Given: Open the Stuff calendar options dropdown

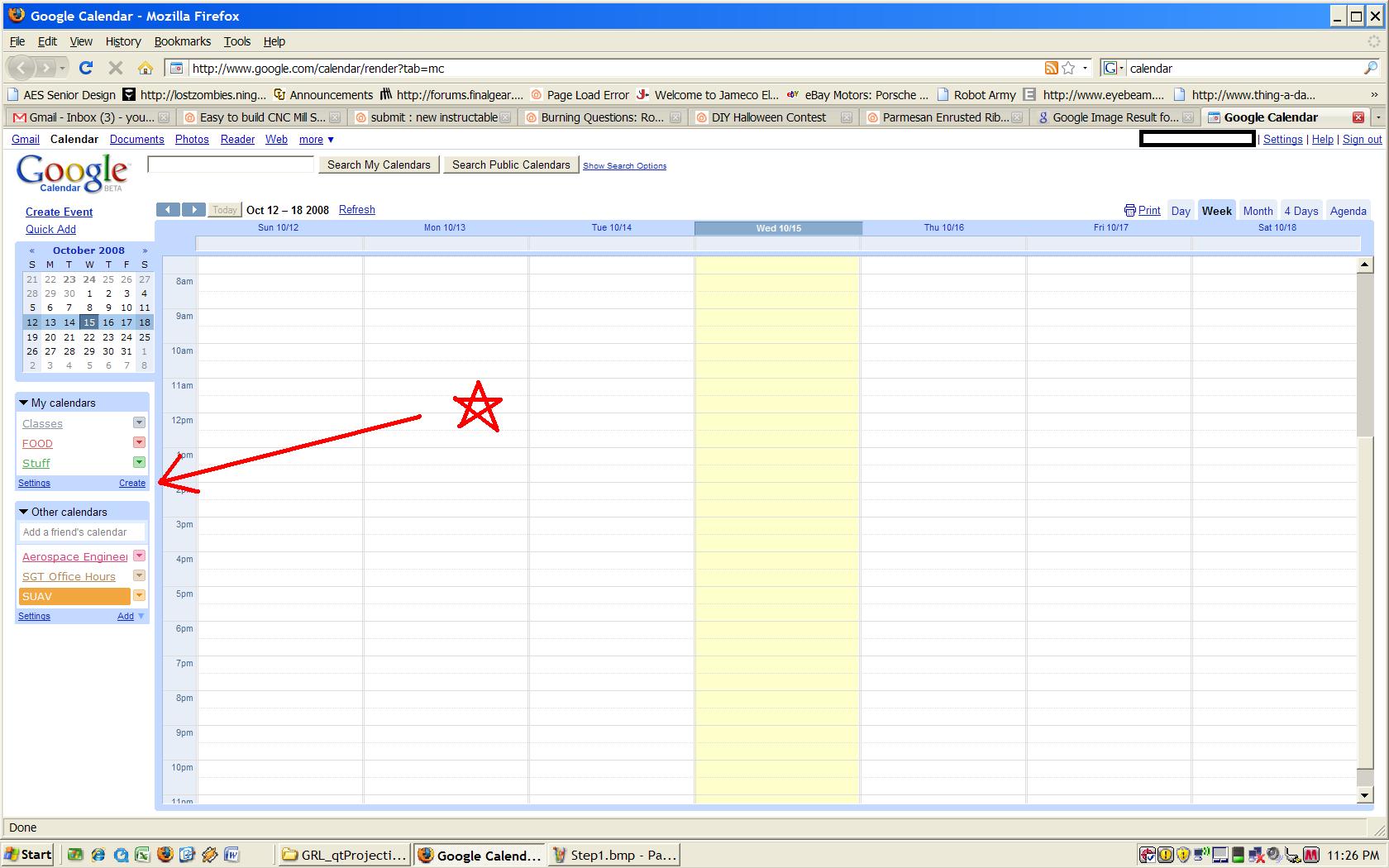Looking at the screenshot, I should click(x=139, y=462).
